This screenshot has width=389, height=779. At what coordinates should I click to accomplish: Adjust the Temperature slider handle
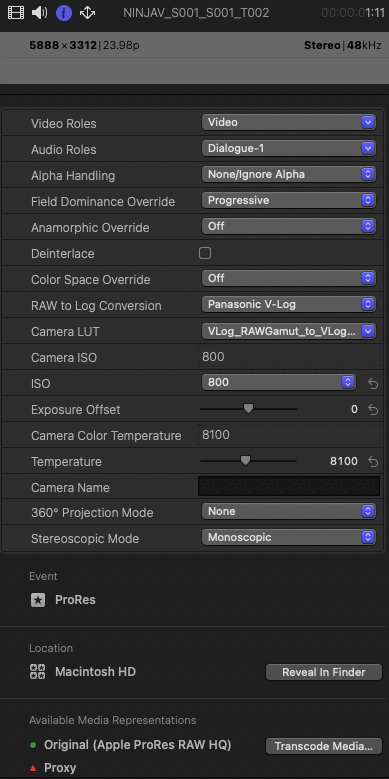[245, 461]
